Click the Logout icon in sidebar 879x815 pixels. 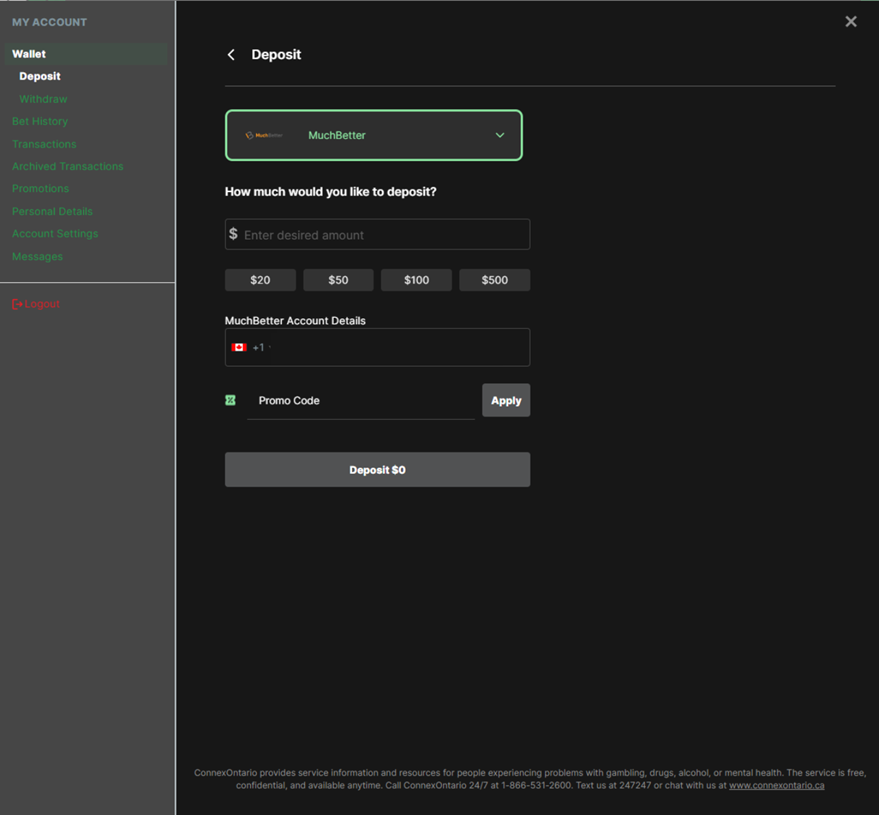[17, 304]
